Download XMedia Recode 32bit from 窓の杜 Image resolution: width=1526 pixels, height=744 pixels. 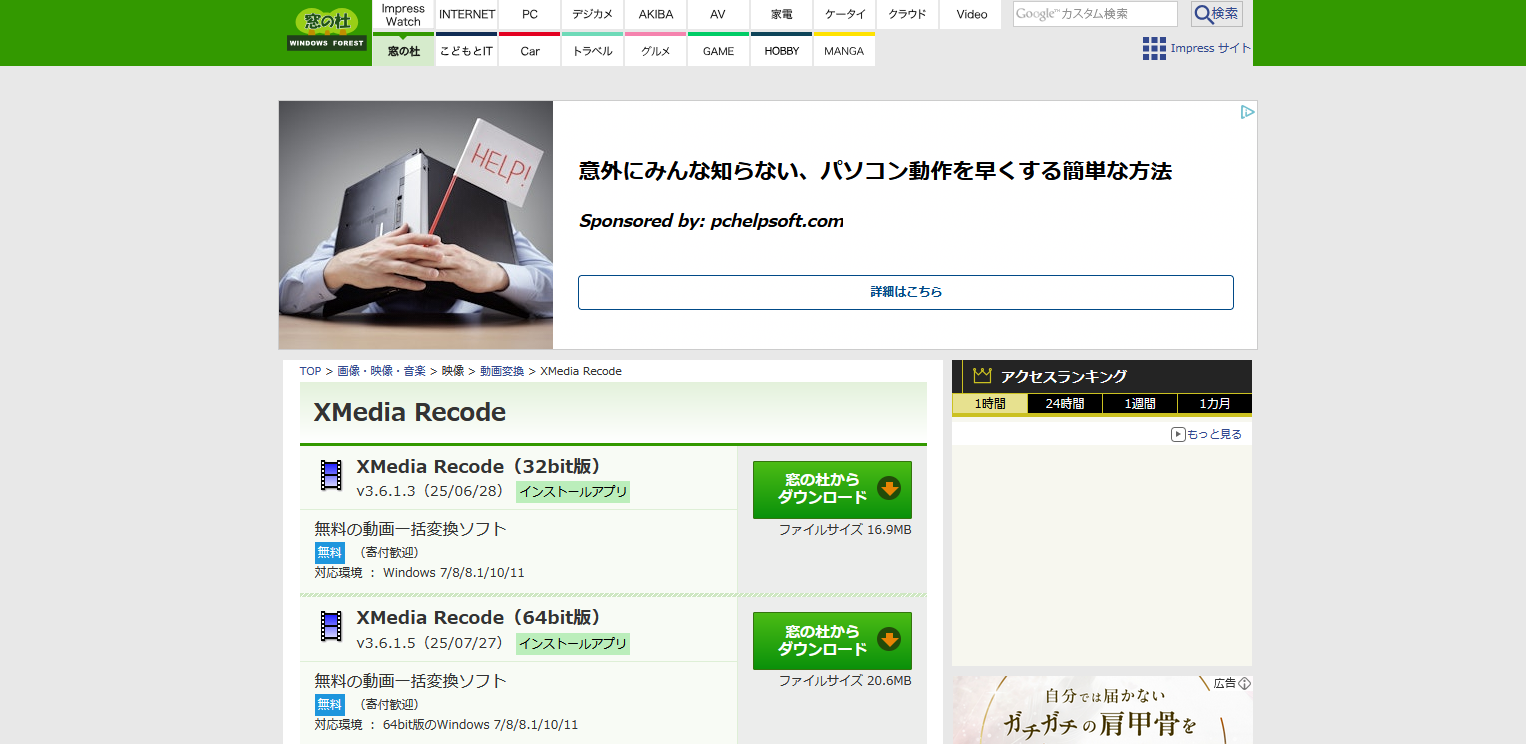[x=832, y=490]
